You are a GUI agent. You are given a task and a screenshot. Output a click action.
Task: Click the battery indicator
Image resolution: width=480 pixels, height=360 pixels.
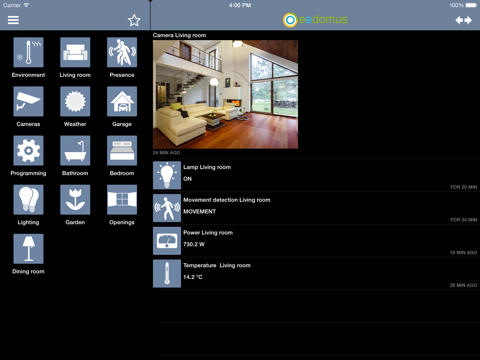(x=471, y=5)
